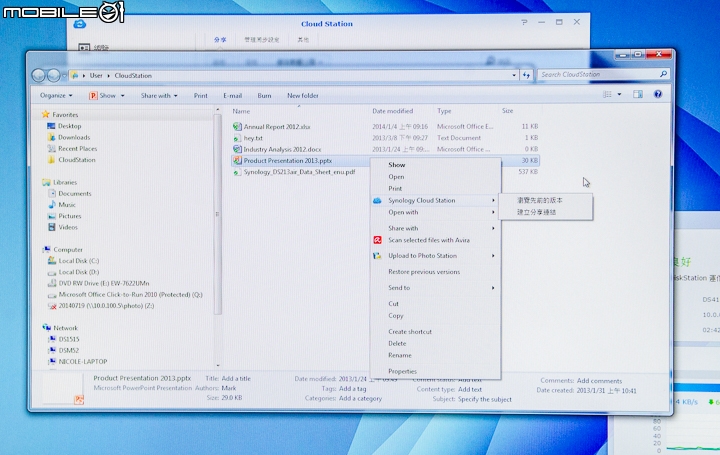Click the Type column header
This screenshot has height=455, width=720.
(444, 111)
